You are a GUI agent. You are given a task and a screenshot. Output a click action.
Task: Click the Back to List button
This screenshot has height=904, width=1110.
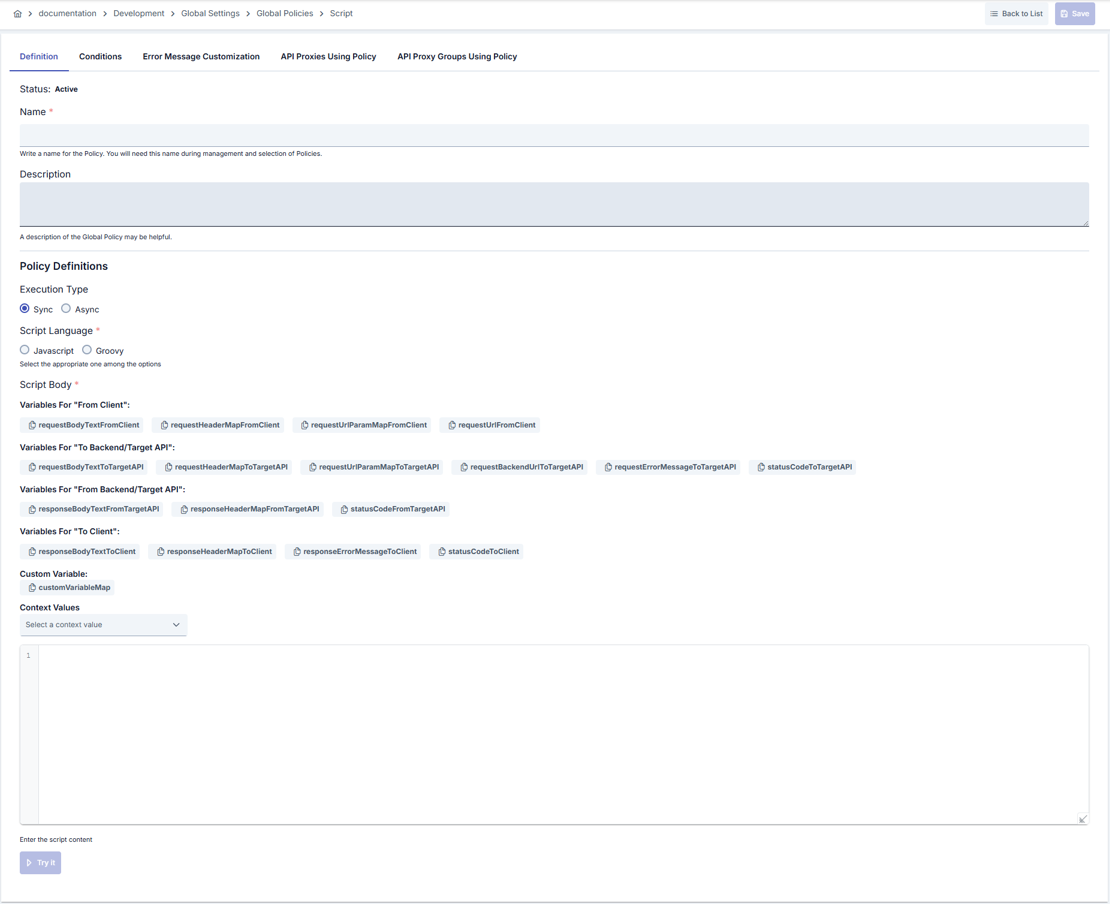coord(1016,13)
